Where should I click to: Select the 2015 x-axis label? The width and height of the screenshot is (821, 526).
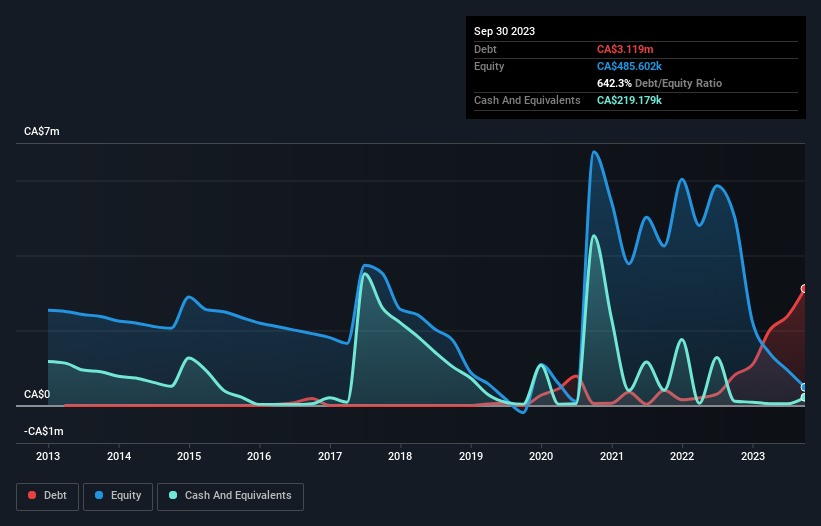tap(189, 456)
